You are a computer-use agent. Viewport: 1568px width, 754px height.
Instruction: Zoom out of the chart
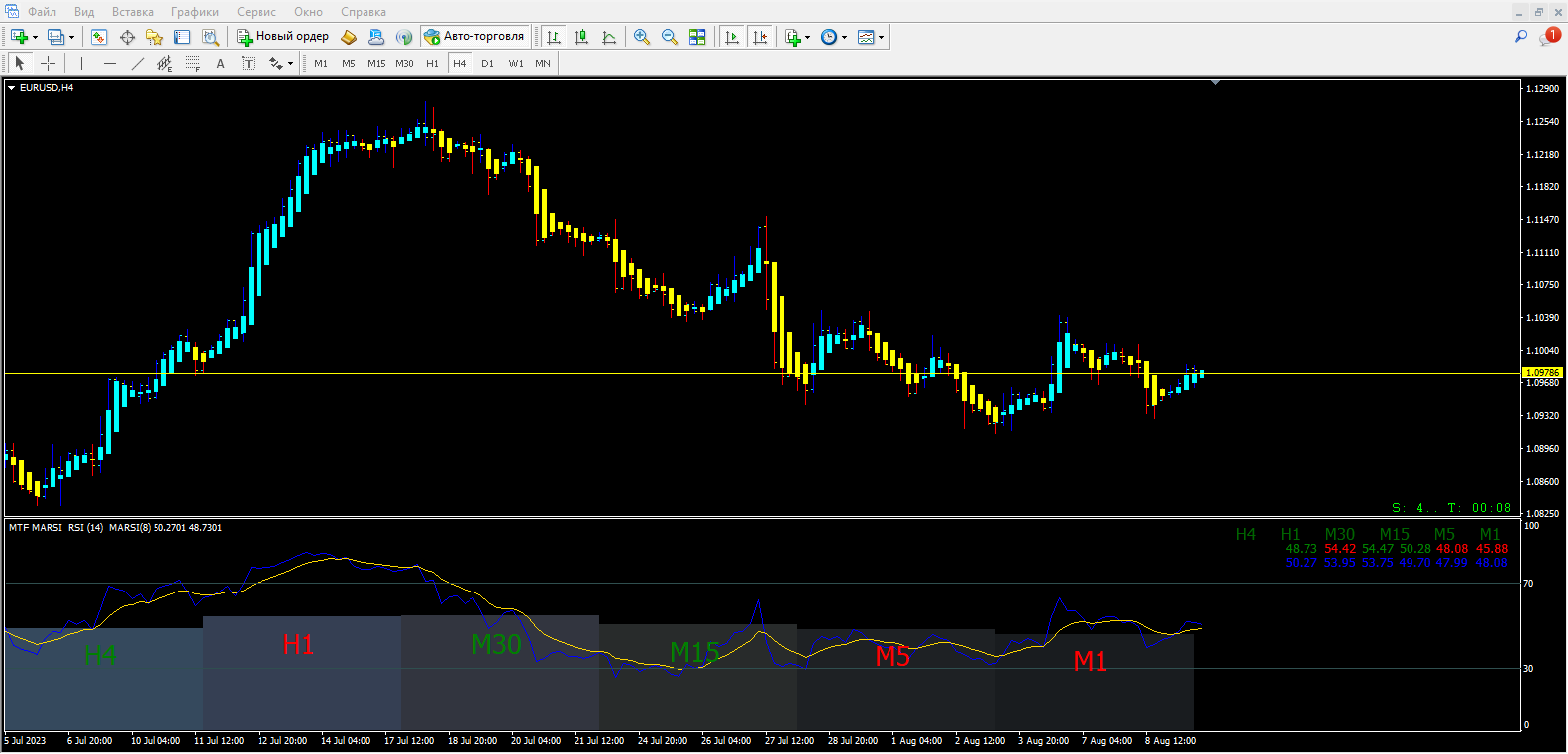(x=670, y=37)
